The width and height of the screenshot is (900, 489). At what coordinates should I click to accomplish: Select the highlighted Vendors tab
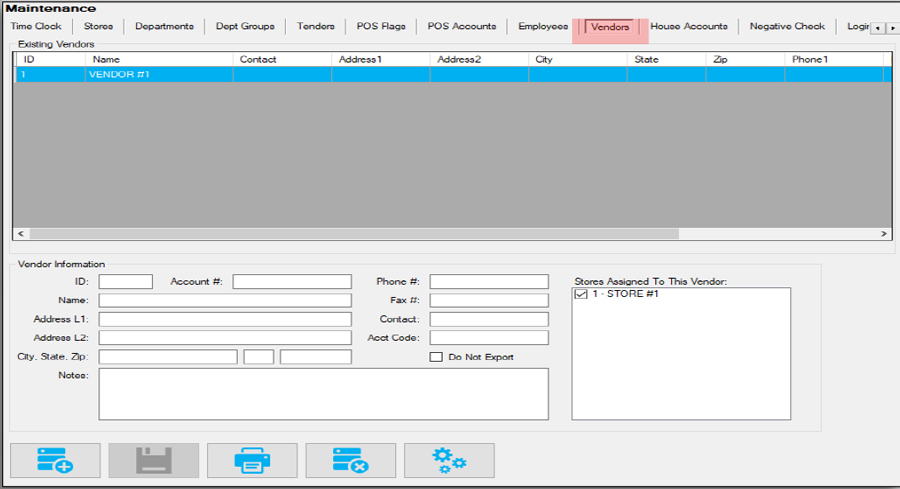(x=610, y=27)
